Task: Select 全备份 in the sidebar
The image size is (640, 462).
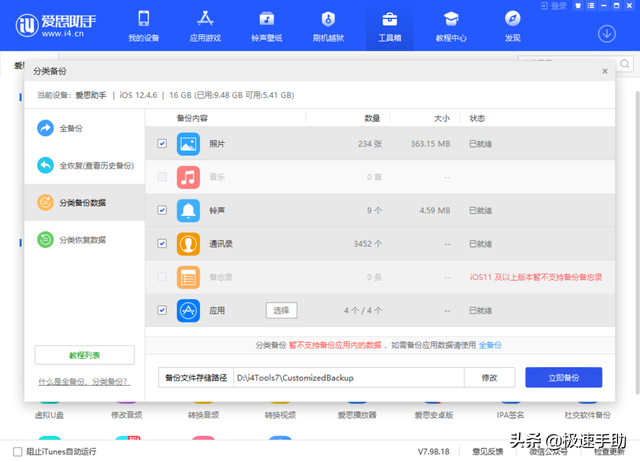Action: (x=84, y=128)
